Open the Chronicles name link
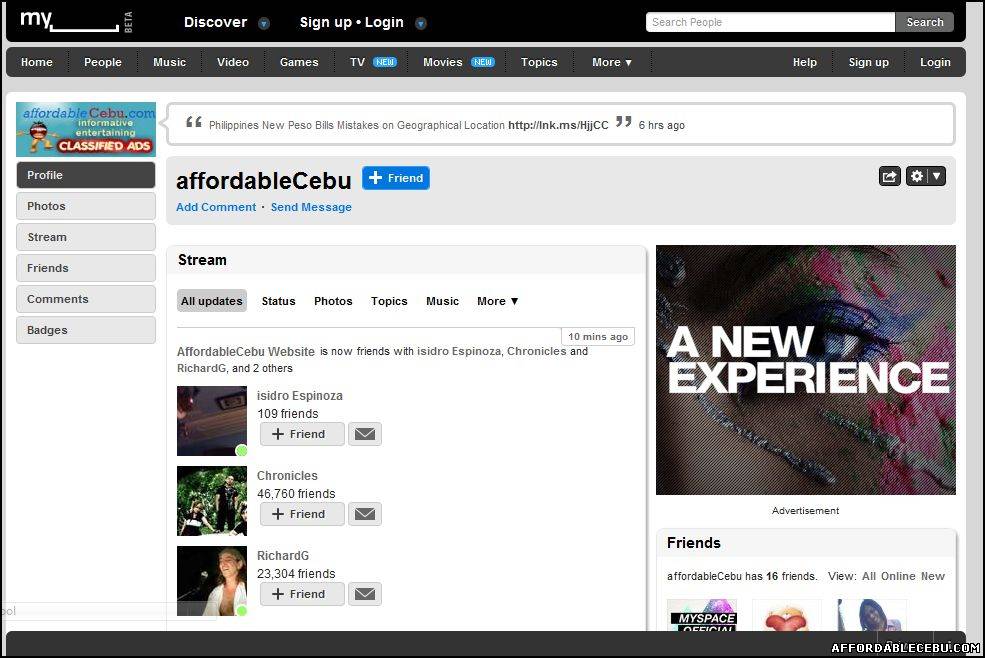The image size is (985, 658). (287, 476)
